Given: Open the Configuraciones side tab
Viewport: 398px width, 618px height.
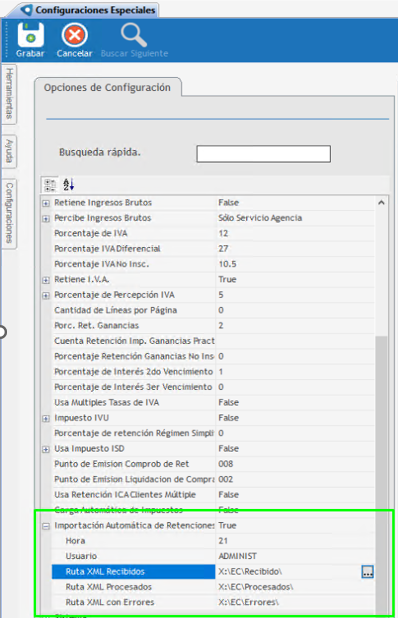Looking at the screenshot, I should (9, 213).
